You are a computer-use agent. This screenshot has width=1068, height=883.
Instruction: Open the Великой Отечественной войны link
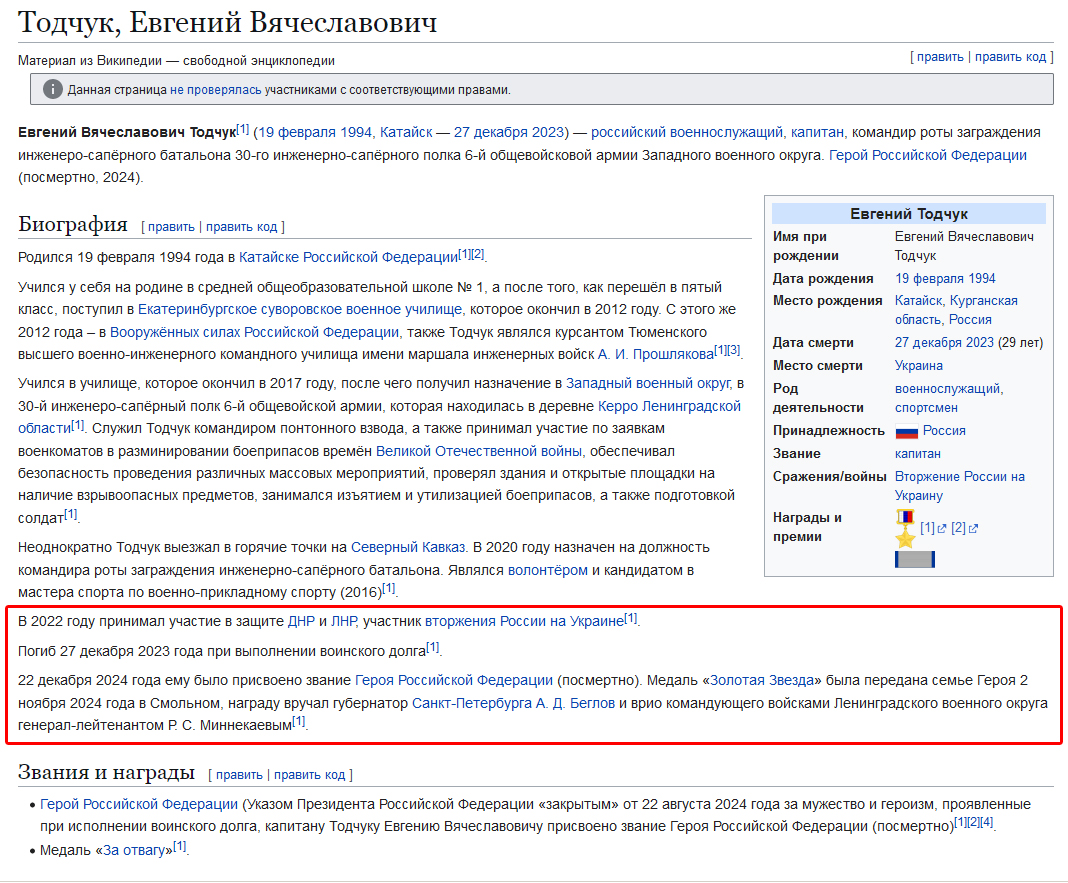pyautogui.click(x=480, y=451)
